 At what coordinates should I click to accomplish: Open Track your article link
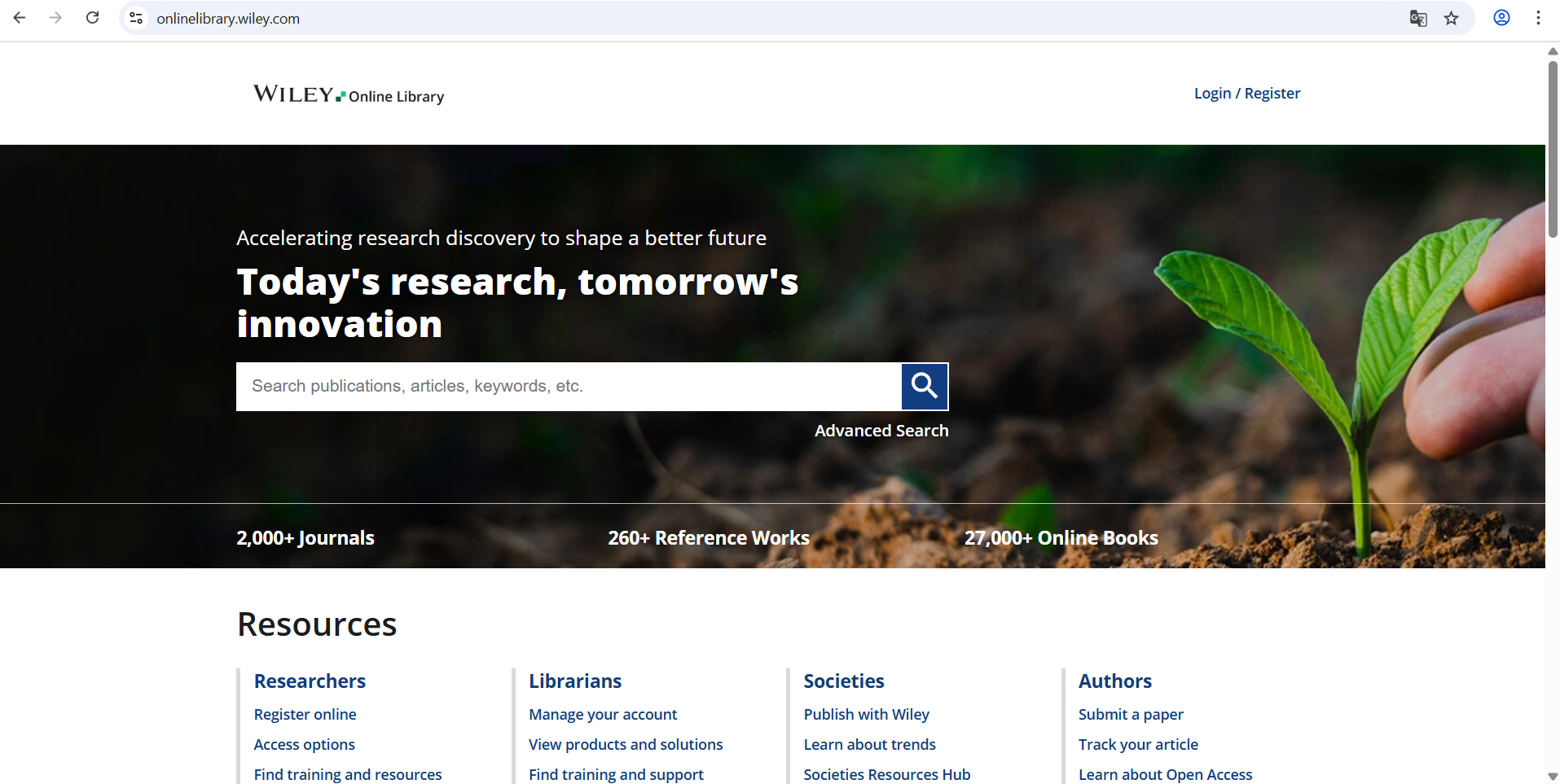(1138, 744)
